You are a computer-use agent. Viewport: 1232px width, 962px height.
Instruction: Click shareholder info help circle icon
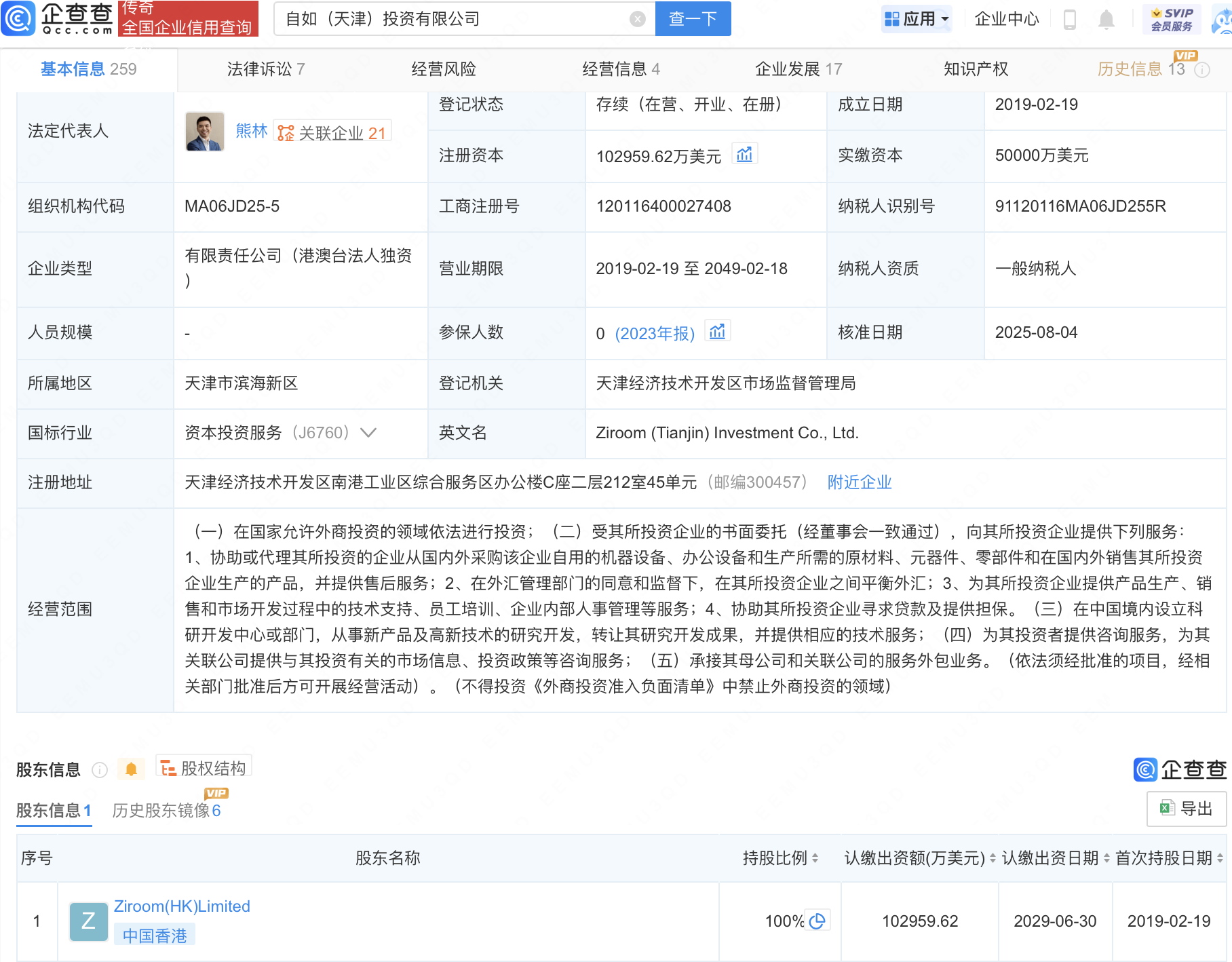[x=100, y=769]
